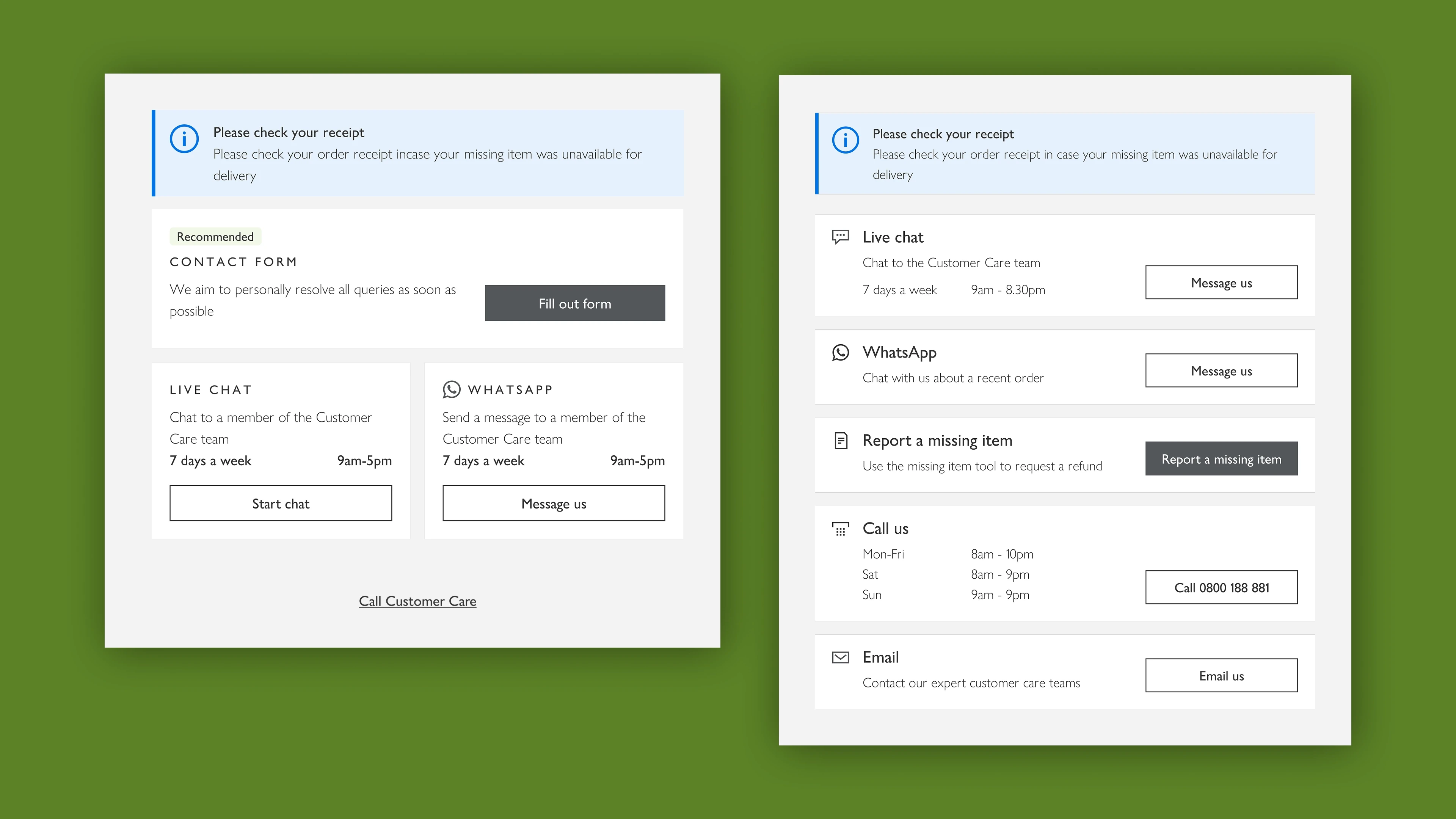Screen dimensions: 1456x819
Task: Click Message us in the left WhatsApp card
Action: (554, 503)
